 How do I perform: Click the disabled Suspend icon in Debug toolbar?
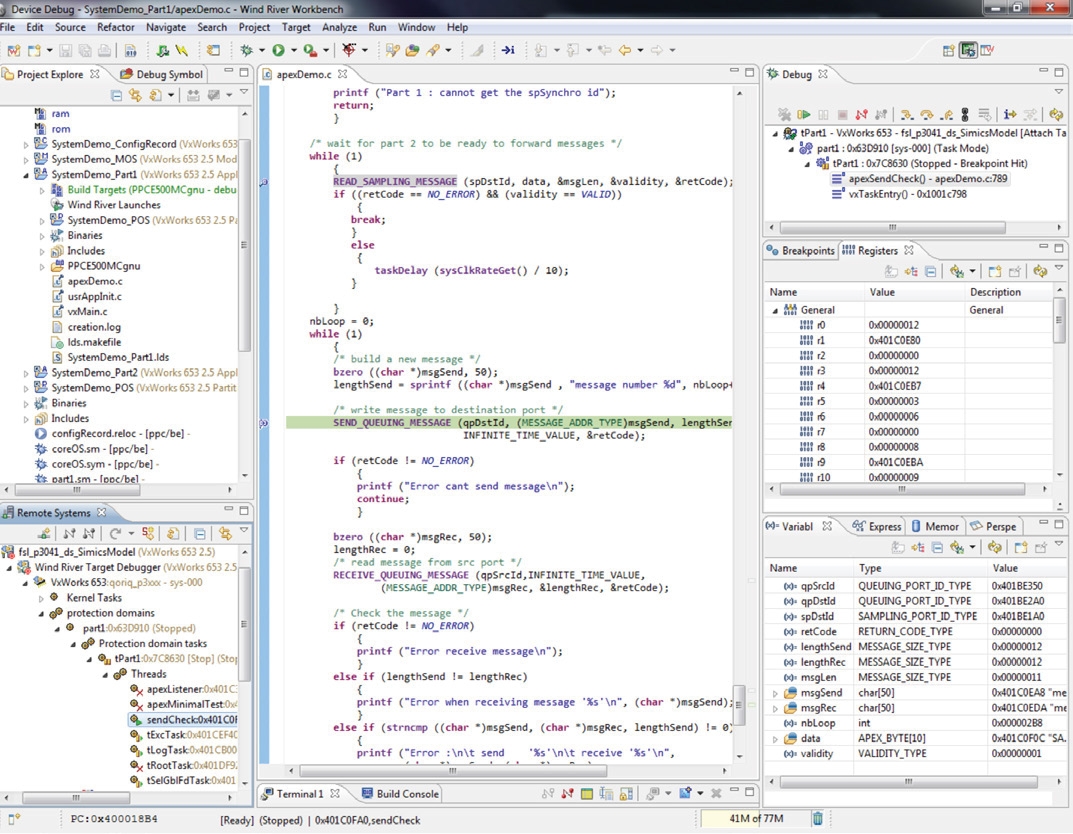(x=823, y=114)
